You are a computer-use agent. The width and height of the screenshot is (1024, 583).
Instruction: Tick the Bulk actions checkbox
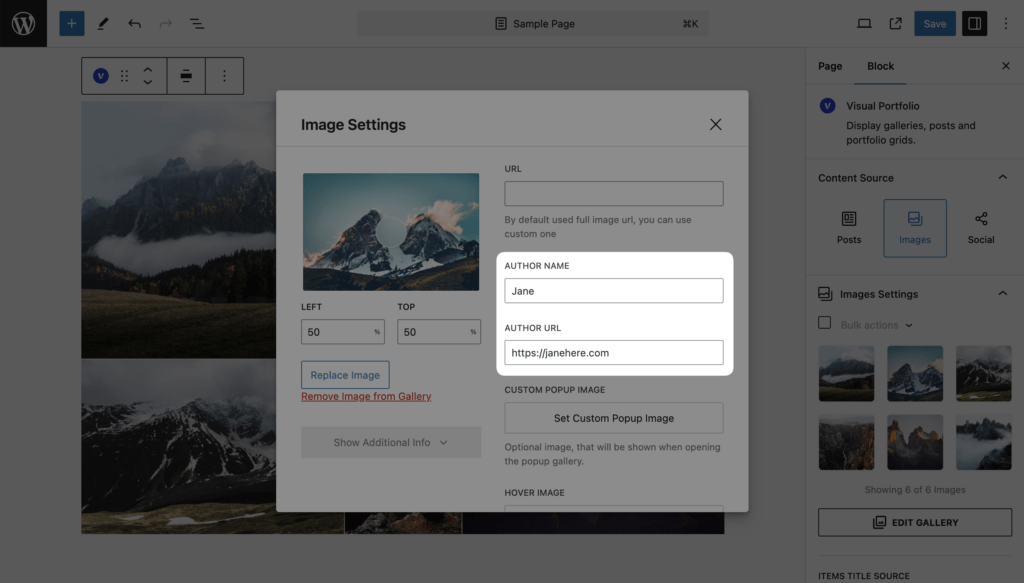point(825,323)
